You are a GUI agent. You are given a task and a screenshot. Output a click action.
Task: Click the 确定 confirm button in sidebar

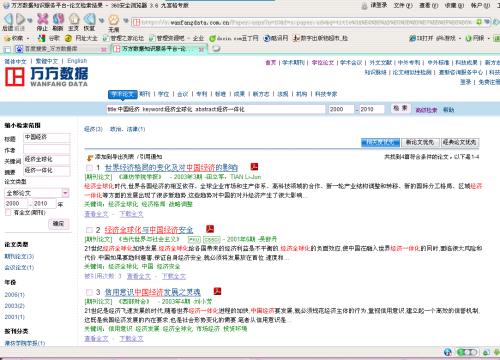59,224
